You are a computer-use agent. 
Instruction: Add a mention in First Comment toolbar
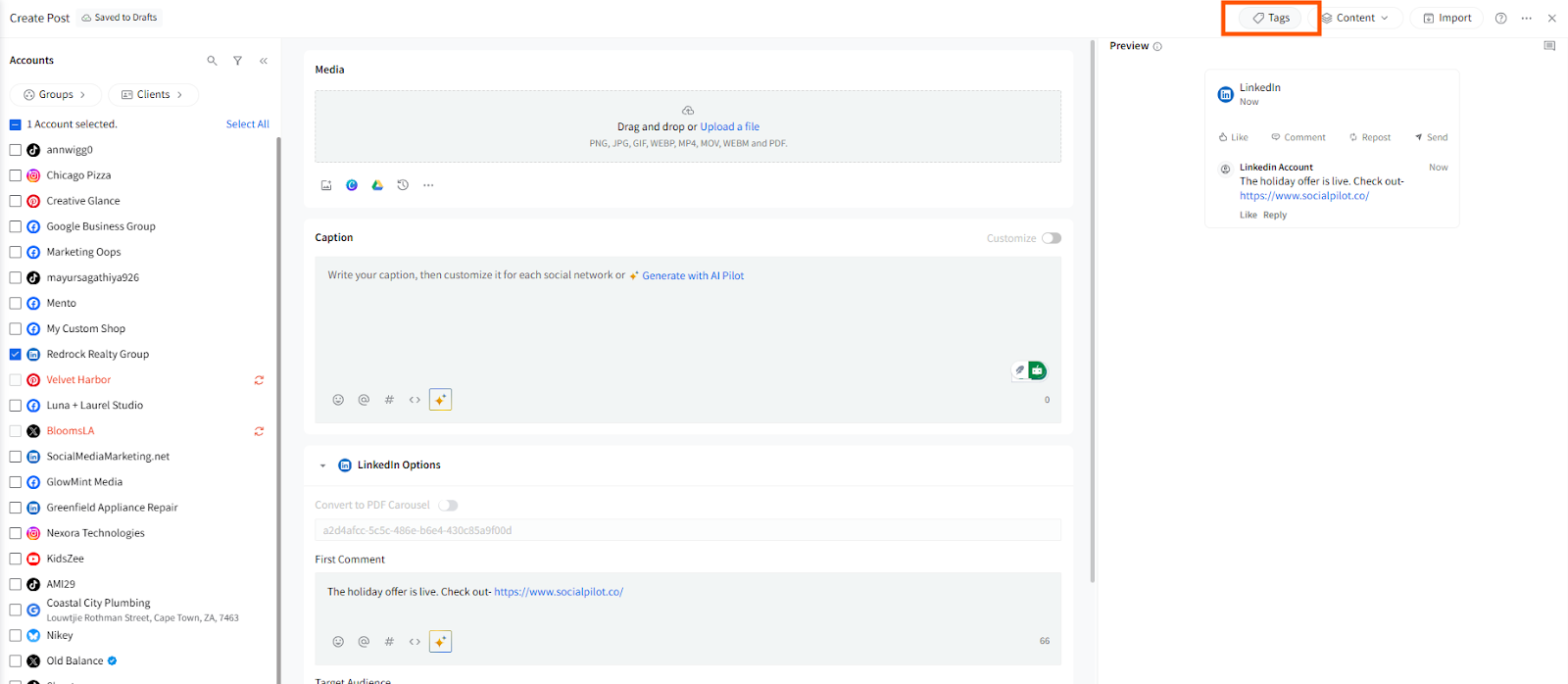click(364, 642)
